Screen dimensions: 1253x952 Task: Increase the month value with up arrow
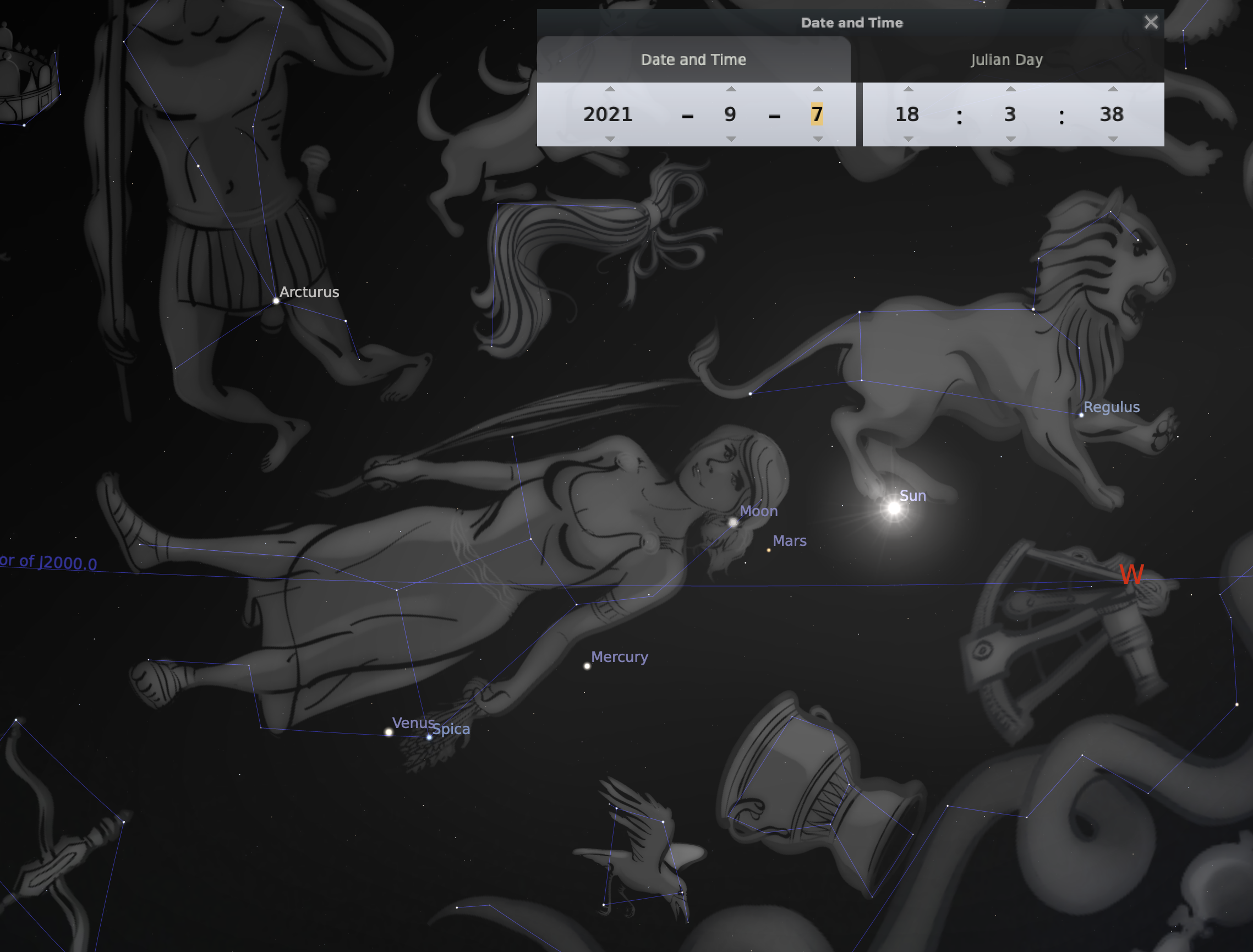(x=731, y=89)
